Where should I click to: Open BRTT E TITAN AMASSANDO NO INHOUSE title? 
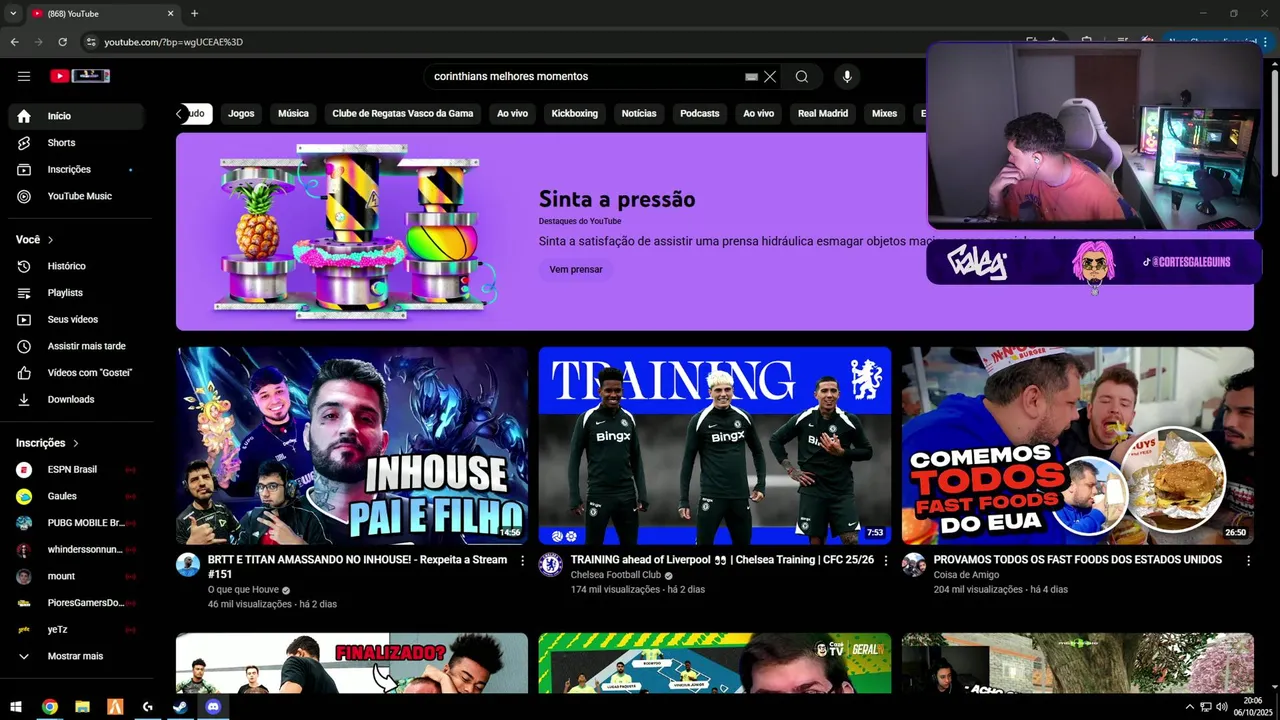click(x=357, y=567)
